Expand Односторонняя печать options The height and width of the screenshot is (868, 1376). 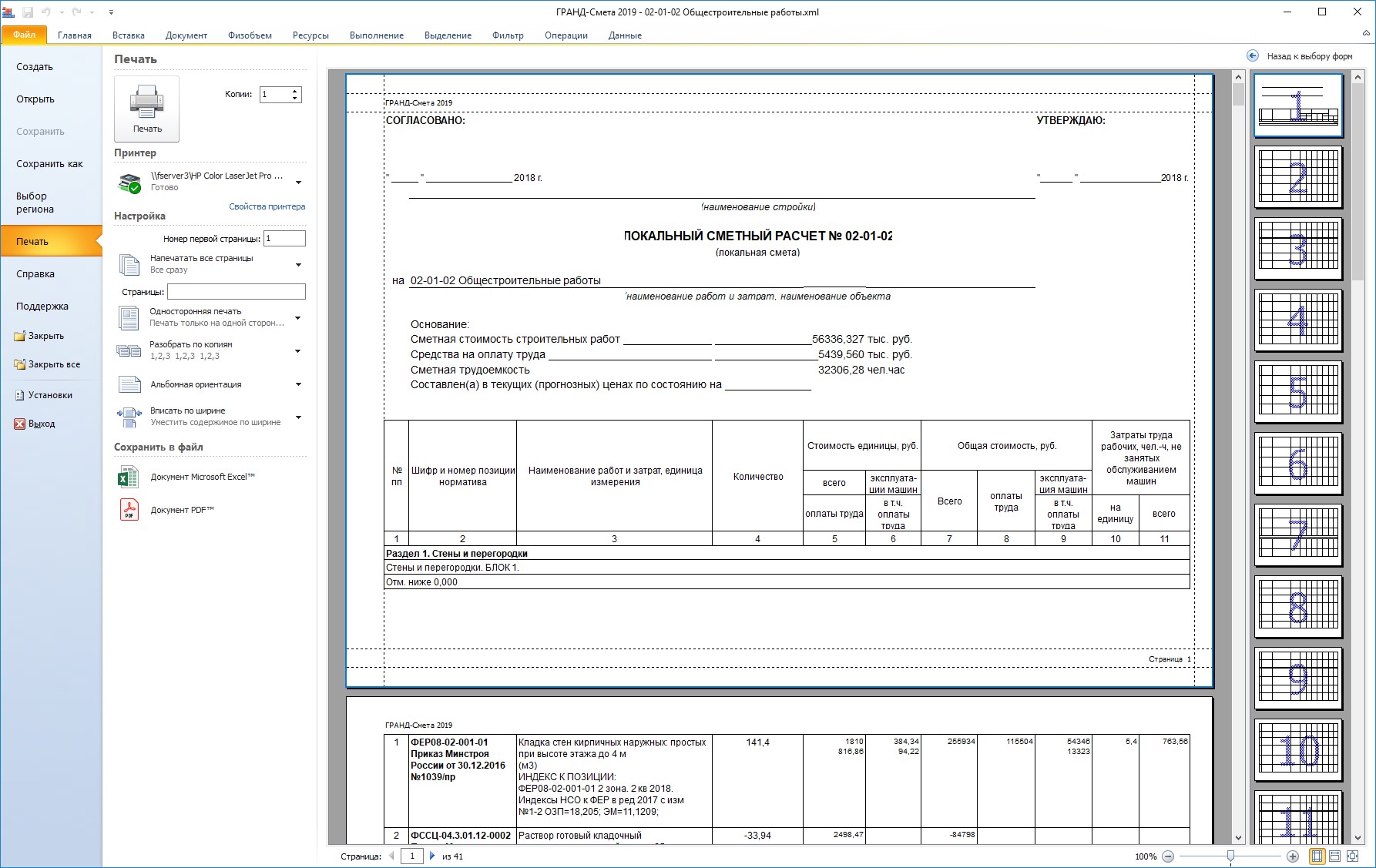[298, 317]
